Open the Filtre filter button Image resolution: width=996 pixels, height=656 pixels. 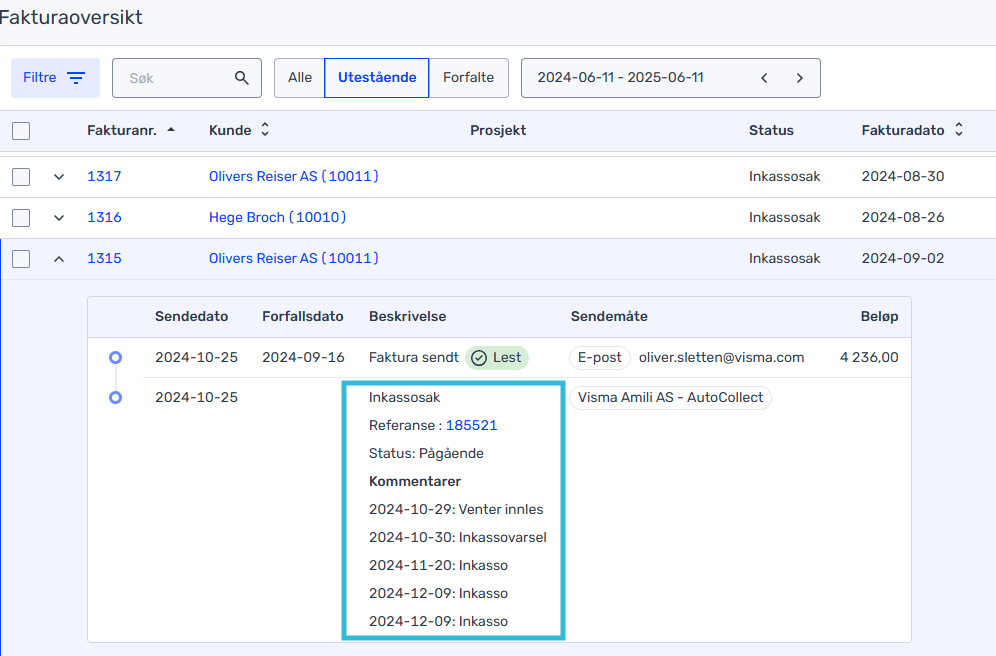pyautogui.click(x=55, y=78)
